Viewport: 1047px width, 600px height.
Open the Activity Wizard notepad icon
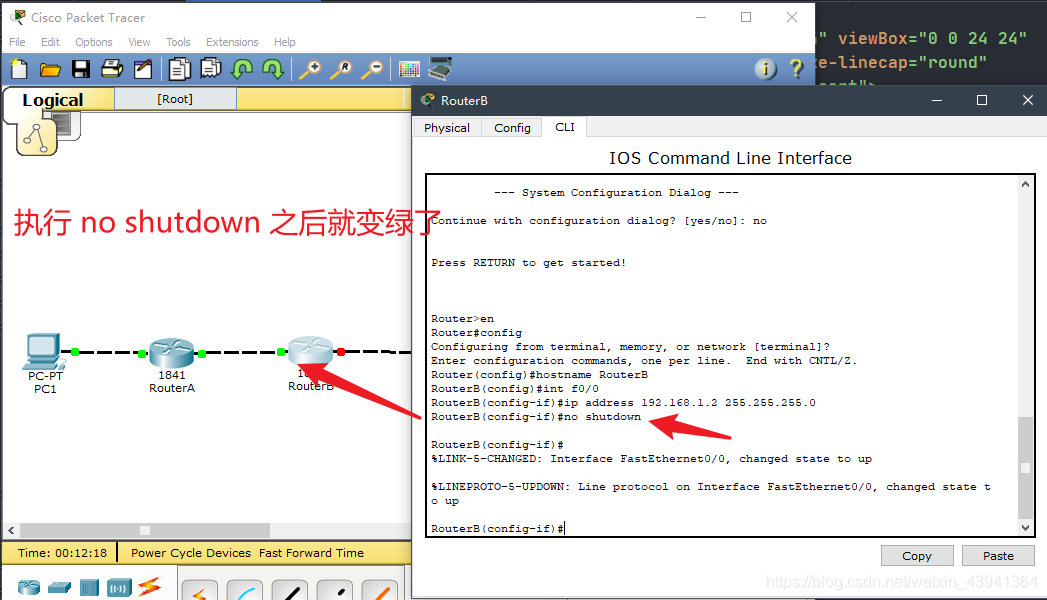pos(143,69)
